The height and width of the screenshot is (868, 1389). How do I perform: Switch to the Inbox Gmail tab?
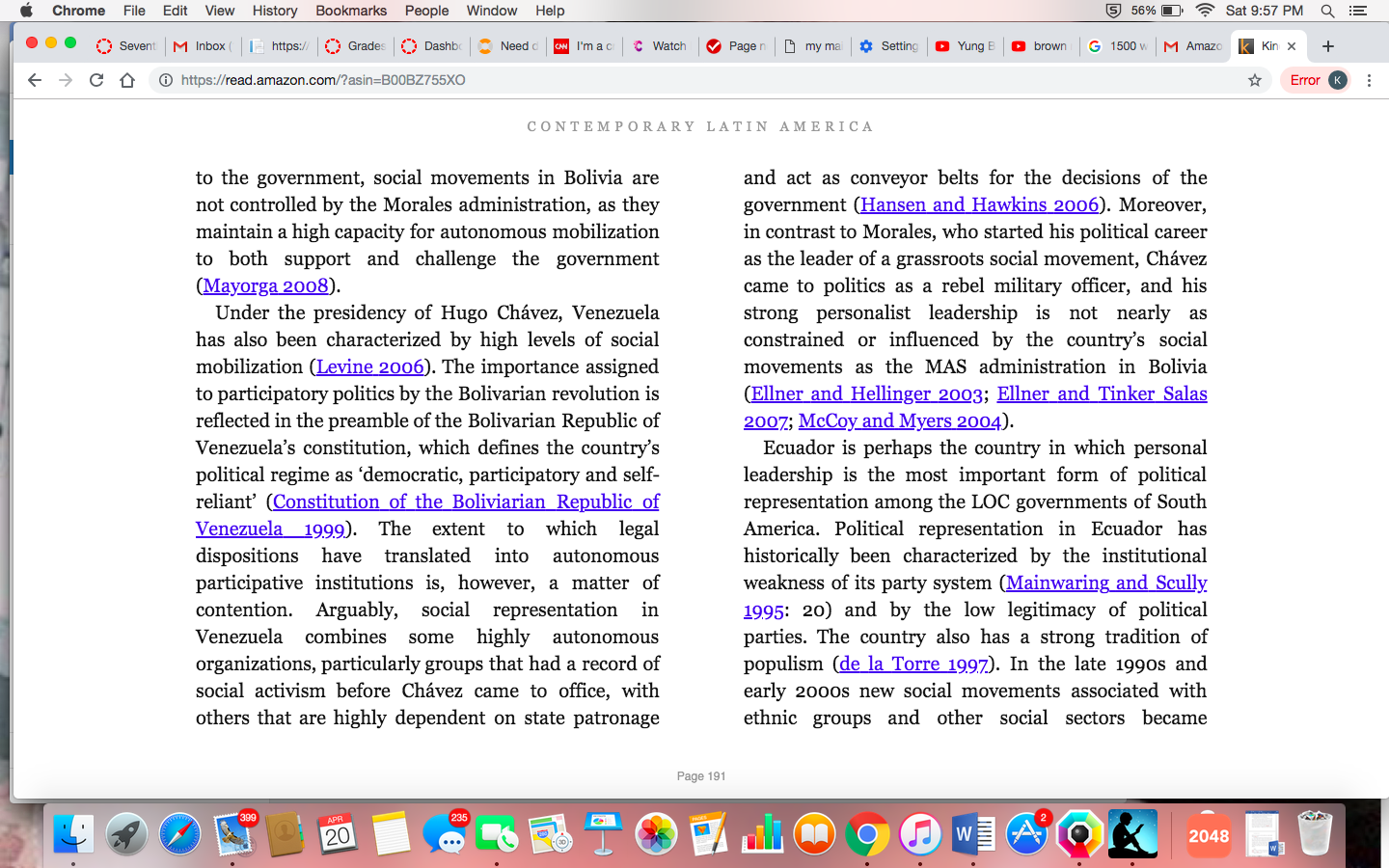(202, 45)
